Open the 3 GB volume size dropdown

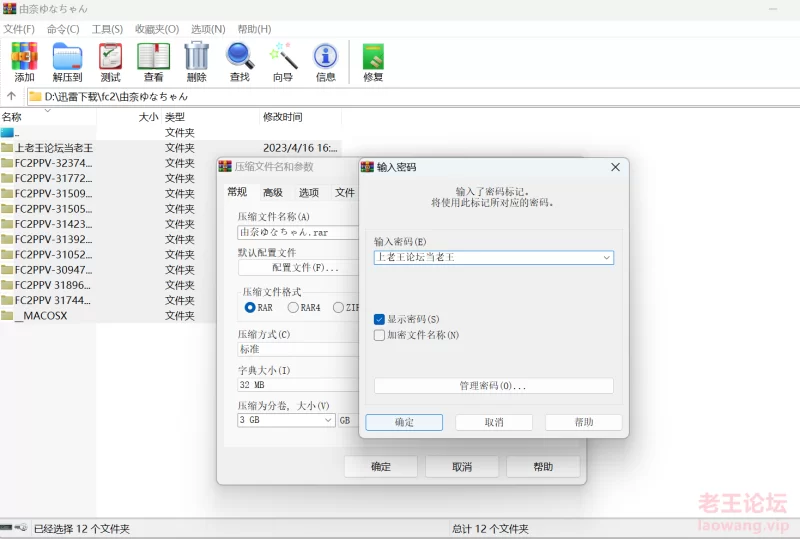[x=328, y=420]
